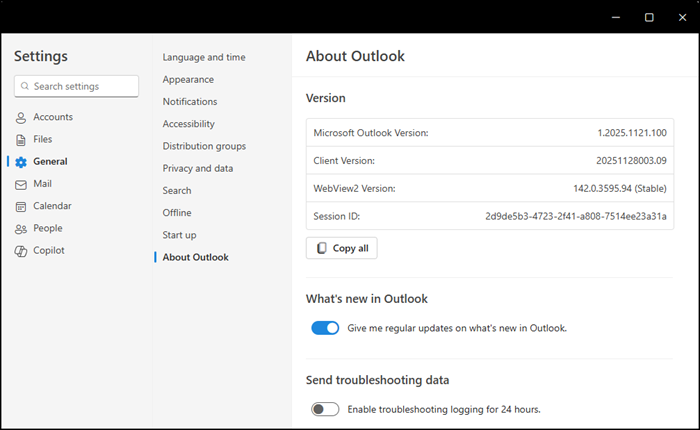Close the Settings window

click(682, 17)
